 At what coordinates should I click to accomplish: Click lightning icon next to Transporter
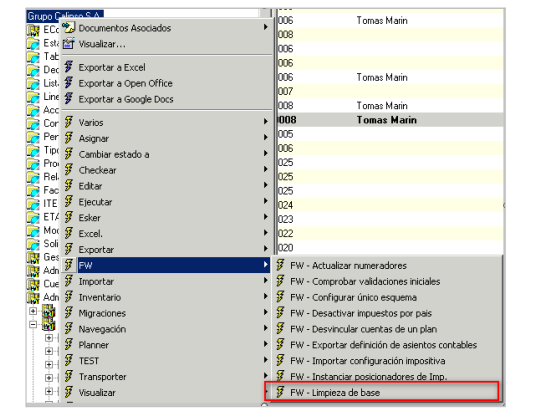[69, 376]
